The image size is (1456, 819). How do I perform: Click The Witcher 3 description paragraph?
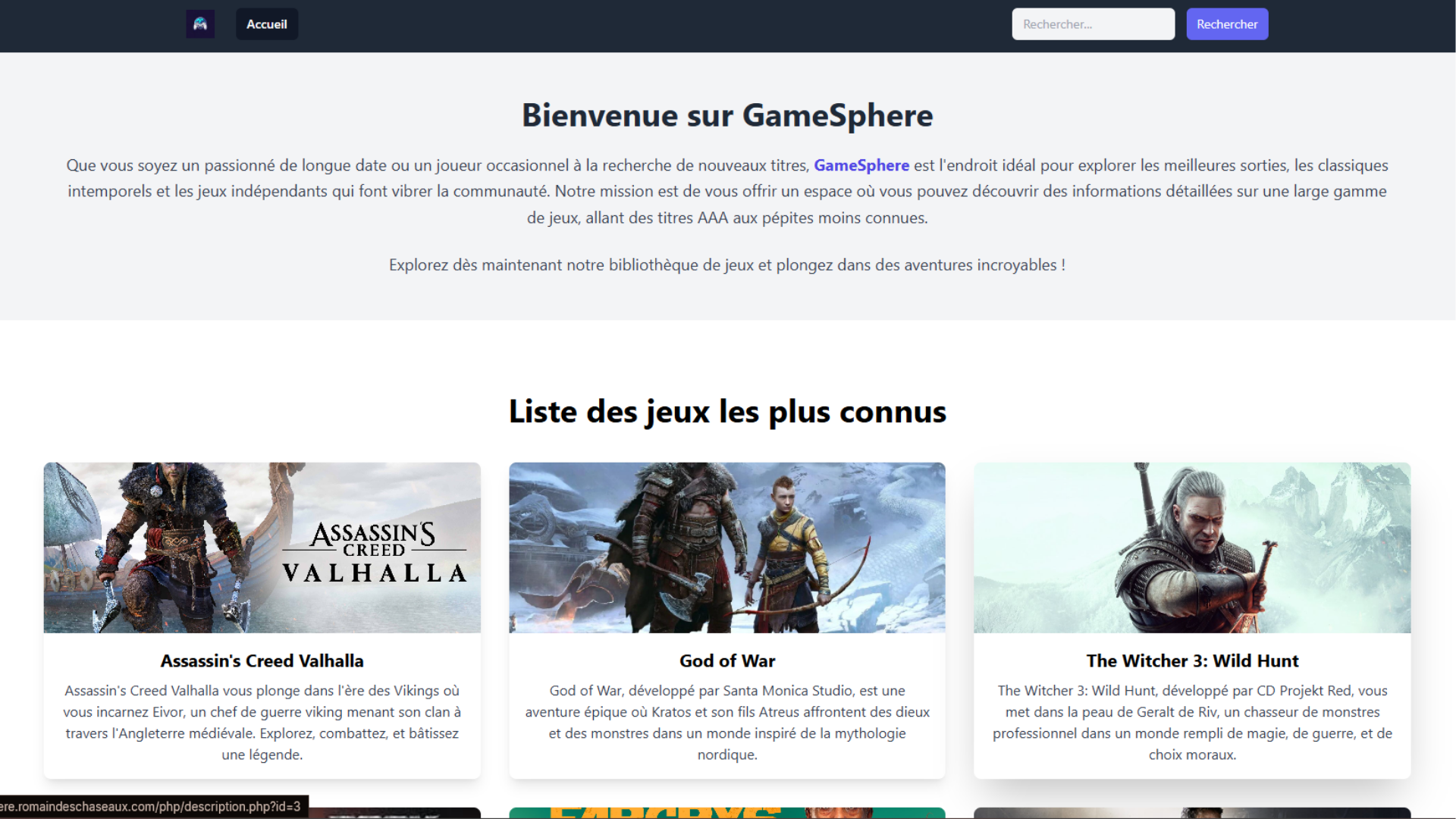tap(1192, 723)
